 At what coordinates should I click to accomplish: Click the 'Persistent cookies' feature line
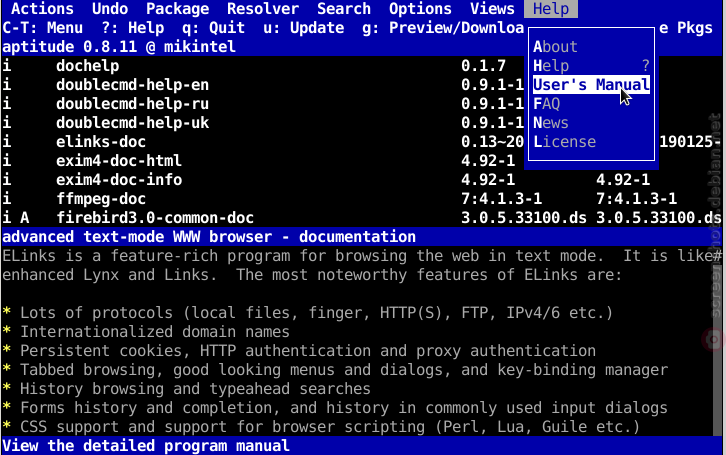click(x=299, y=350)
